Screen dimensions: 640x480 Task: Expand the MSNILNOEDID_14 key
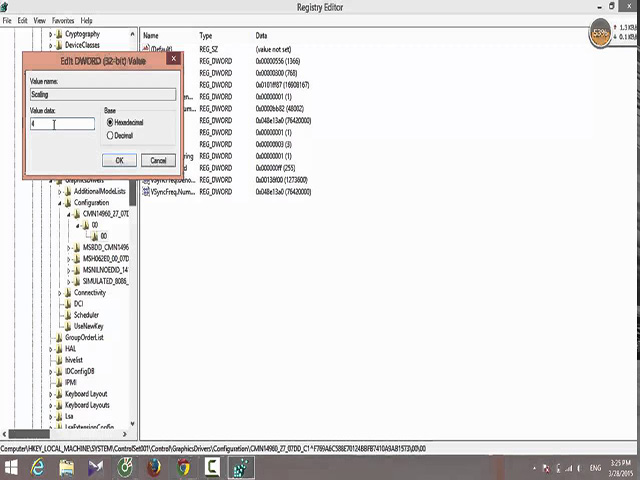pos(69,270)
